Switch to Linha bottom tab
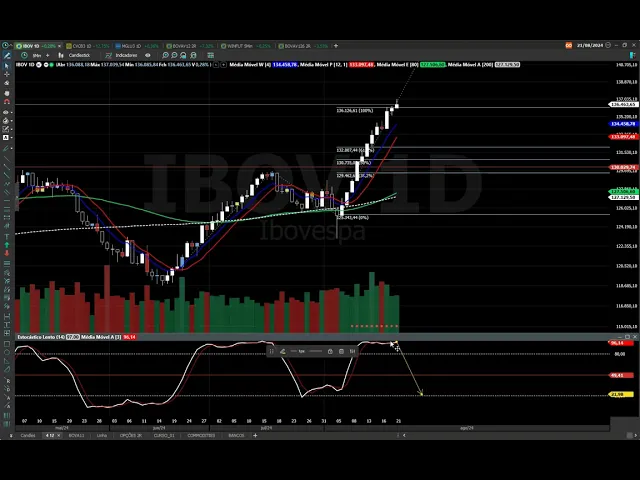Viewport: 640px width, 480px height. [x=102, y=436]
